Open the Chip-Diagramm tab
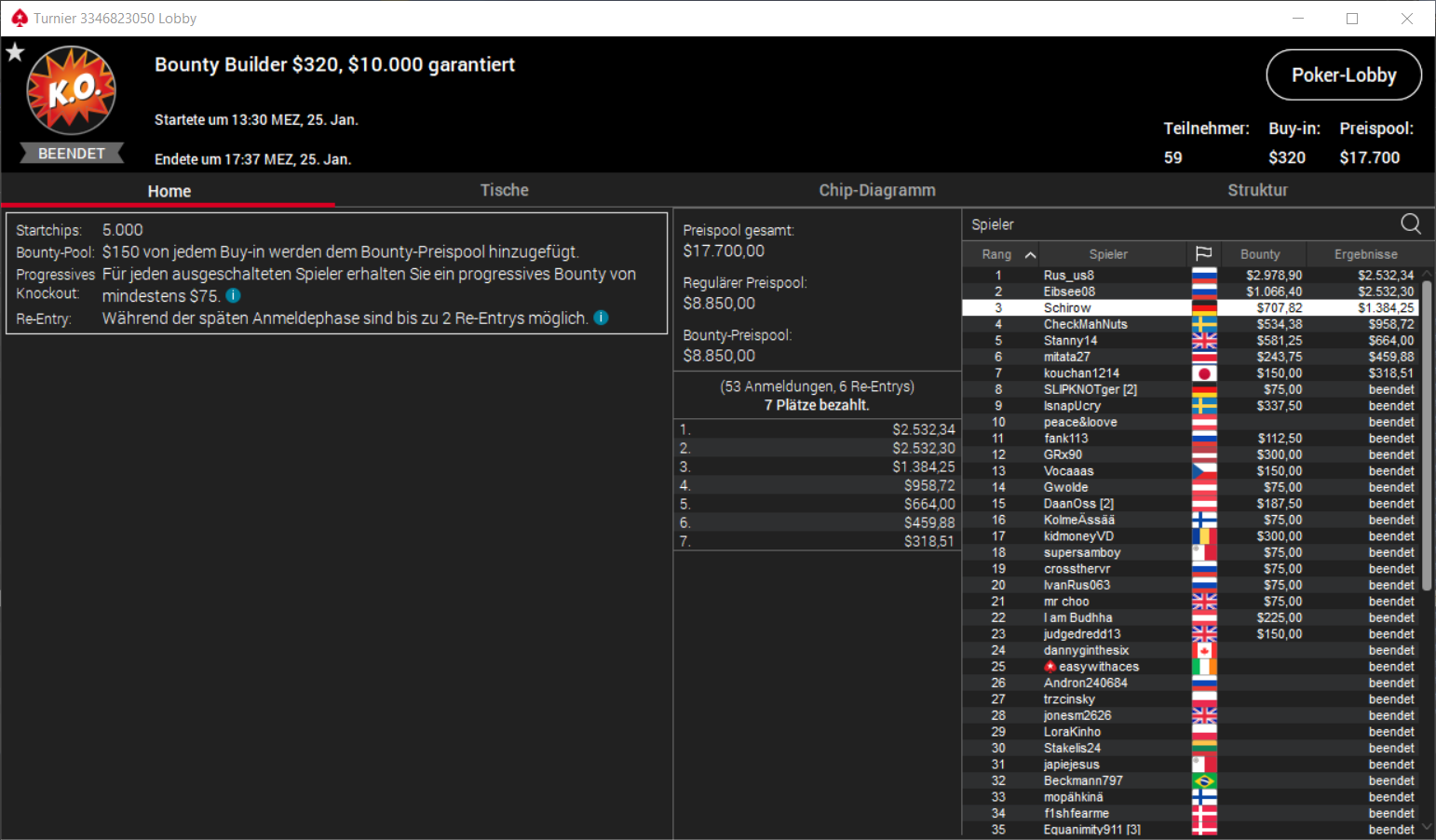The image size is (1436, 840). [877, 190]
